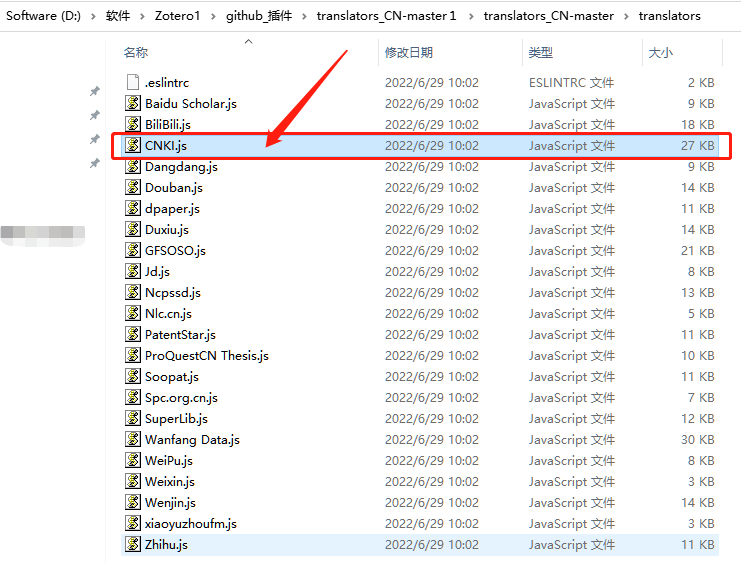Click the pin icon beside the Baidu Scholar.js row
This screenshot has height=564, width=741.
tap(95, 114)
